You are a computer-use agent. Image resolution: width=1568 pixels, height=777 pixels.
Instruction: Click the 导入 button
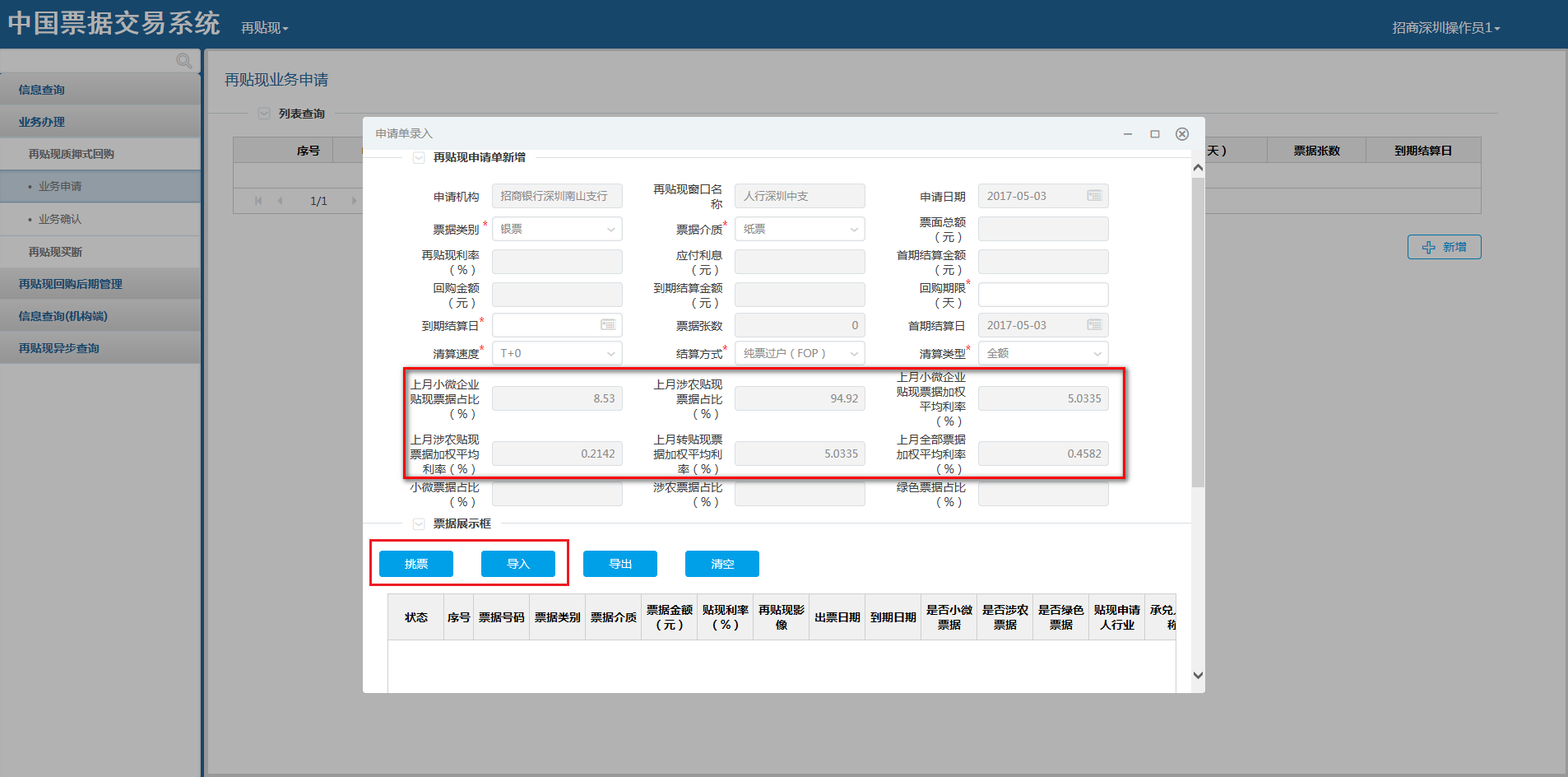pos(518,564)
